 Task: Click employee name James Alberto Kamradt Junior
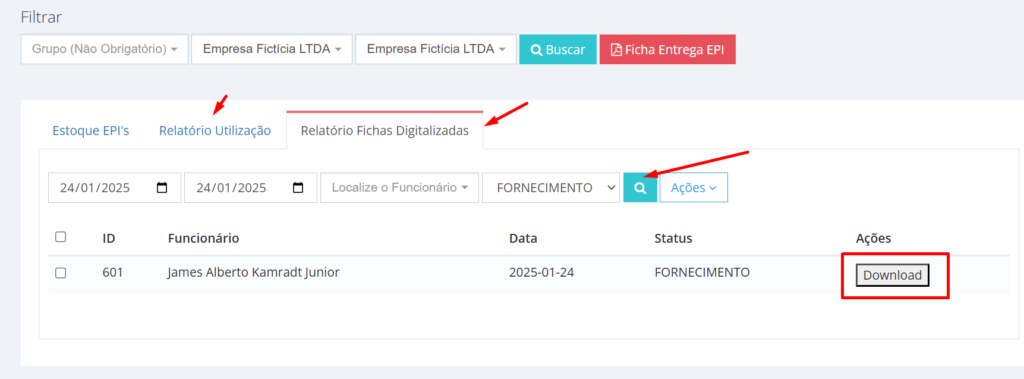(253, 272)
